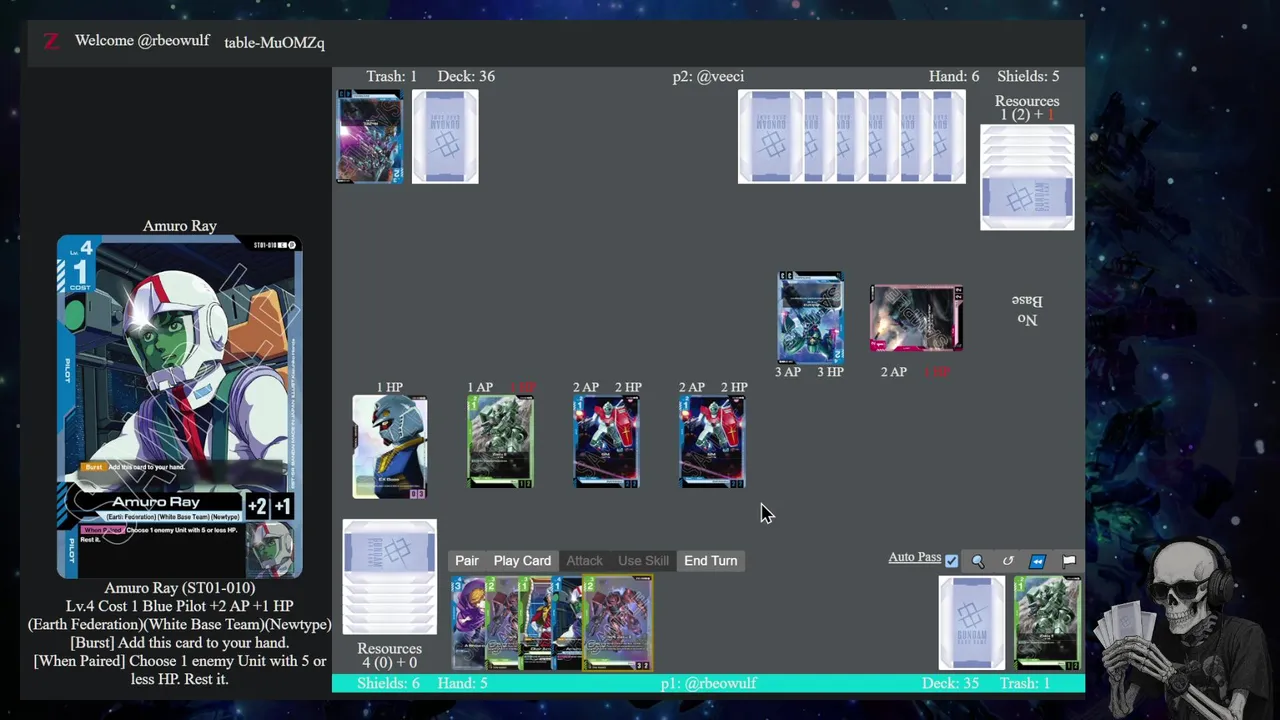Screen dimensions: 1280x720
Task: End the current turn
Action: 710,561
